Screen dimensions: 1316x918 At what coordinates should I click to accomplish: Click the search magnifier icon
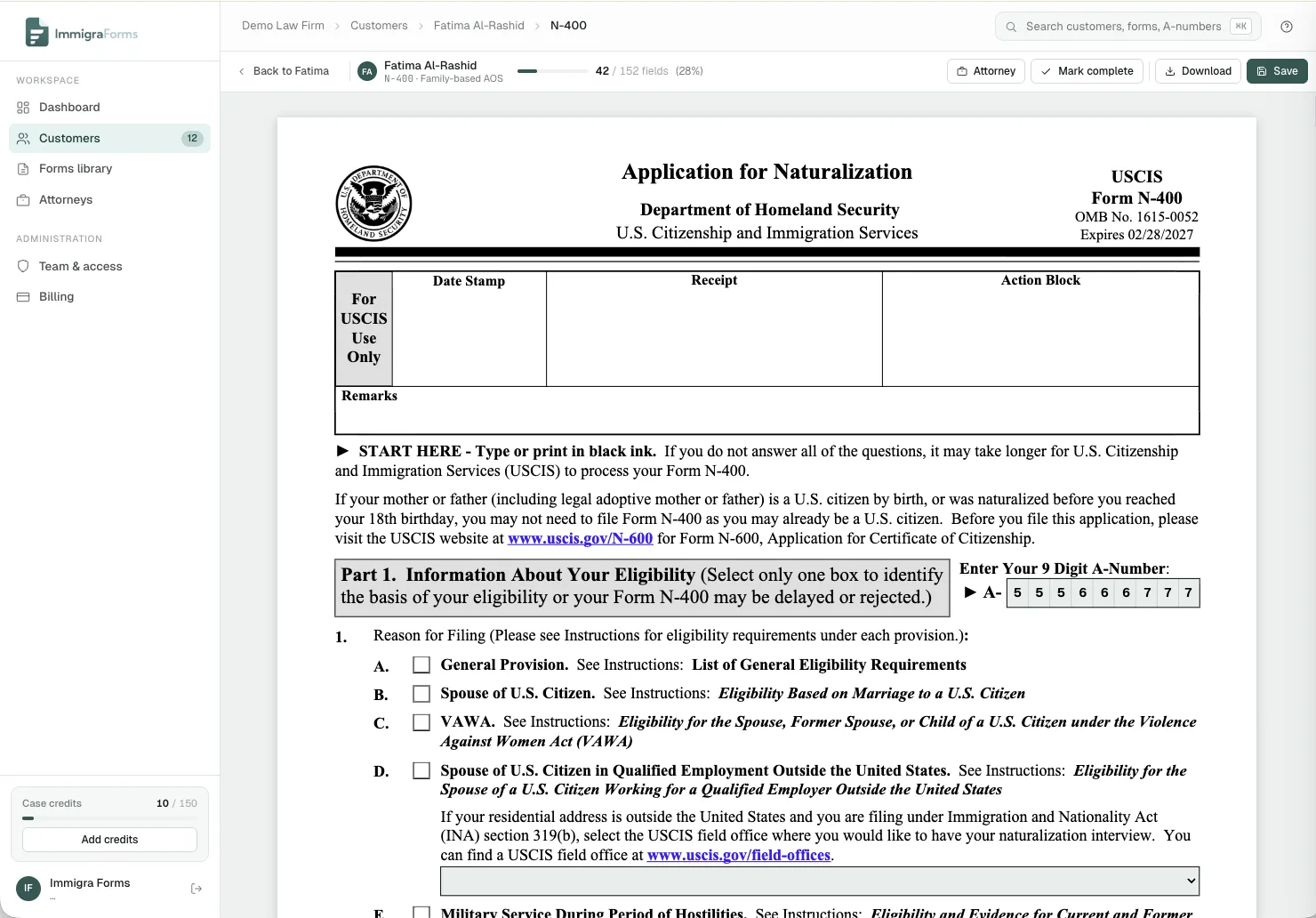(x=1011, y=27)
